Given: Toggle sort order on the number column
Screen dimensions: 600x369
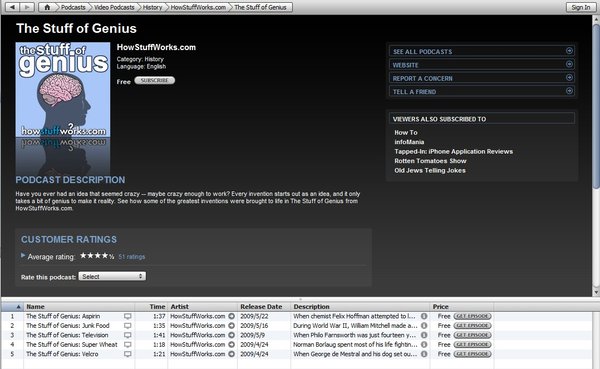Looking at the screenshot, I should coord(12,307).
